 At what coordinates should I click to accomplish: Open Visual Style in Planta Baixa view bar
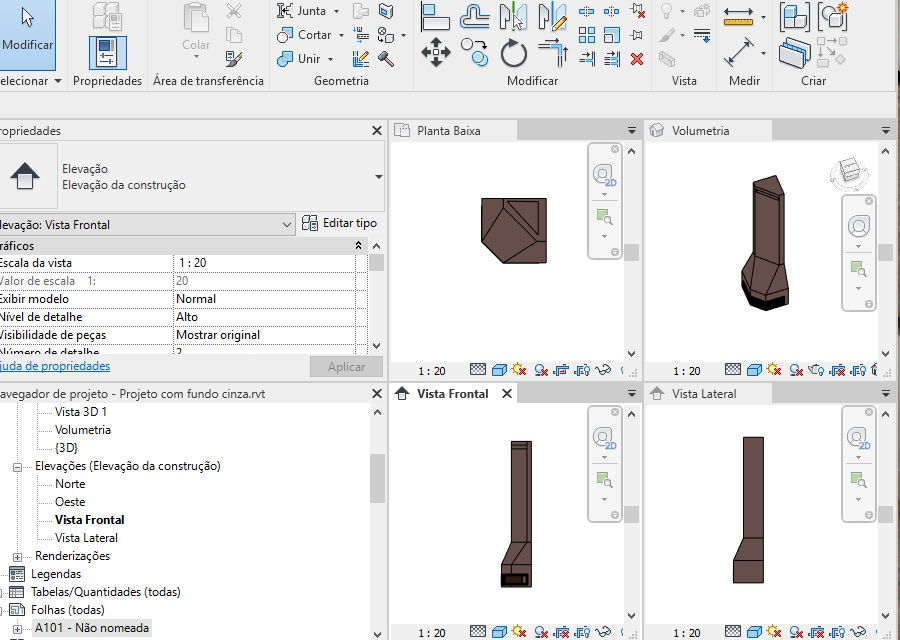tap(499, 370)
